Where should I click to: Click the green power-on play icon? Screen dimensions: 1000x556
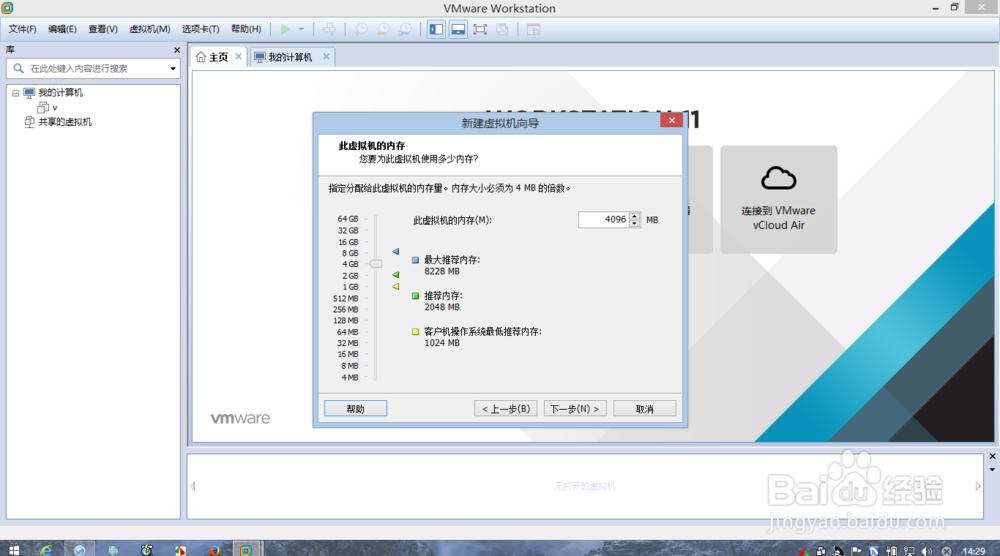(x=286, y=29)
